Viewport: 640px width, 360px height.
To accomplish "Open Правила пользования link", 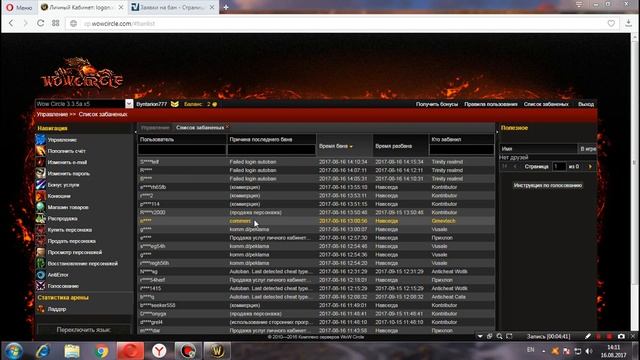I will click(x=491, y=104).
